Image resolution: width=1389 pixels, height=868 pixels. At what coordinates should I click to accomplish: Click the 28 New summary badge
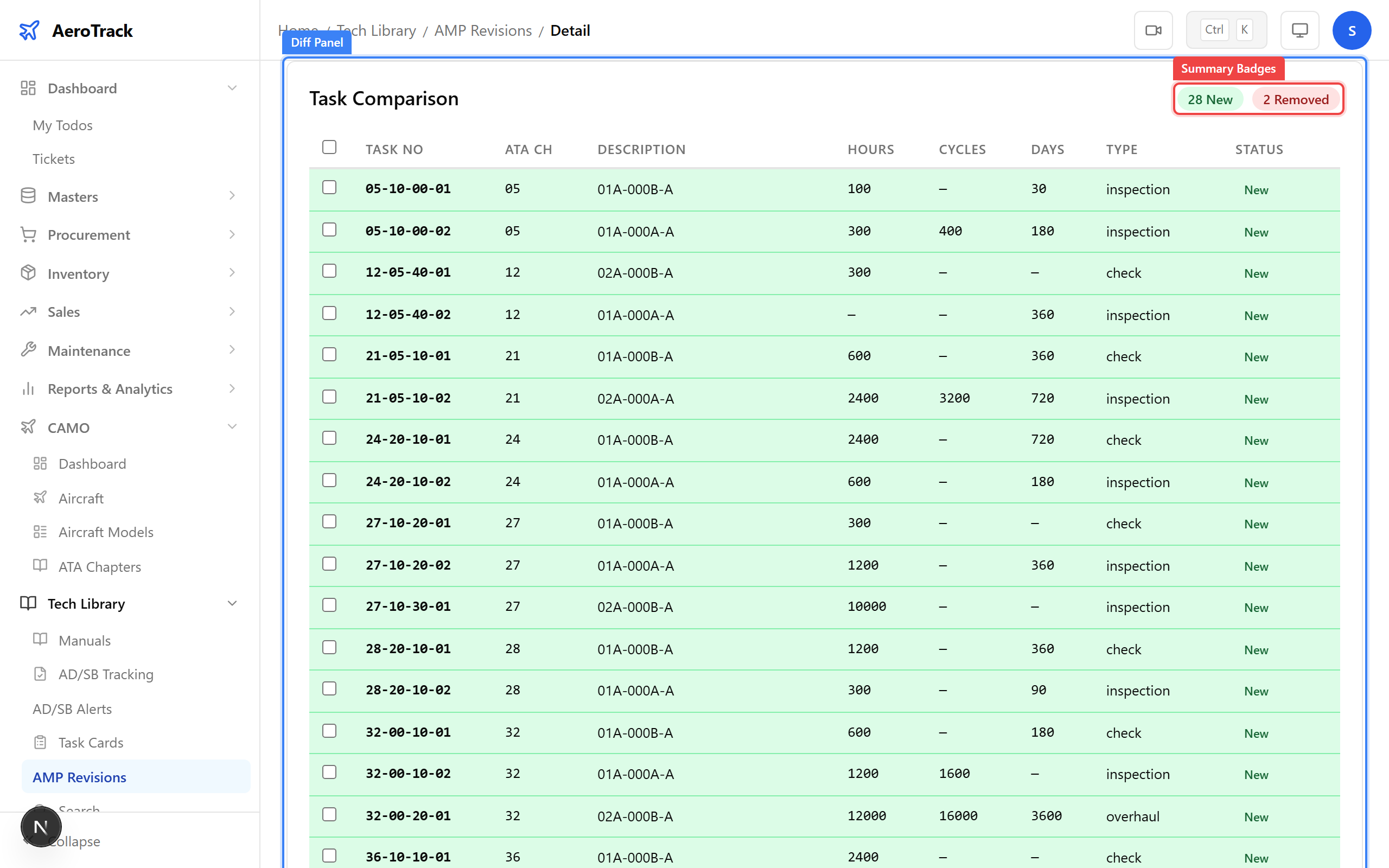click(x=1209, y=100)
